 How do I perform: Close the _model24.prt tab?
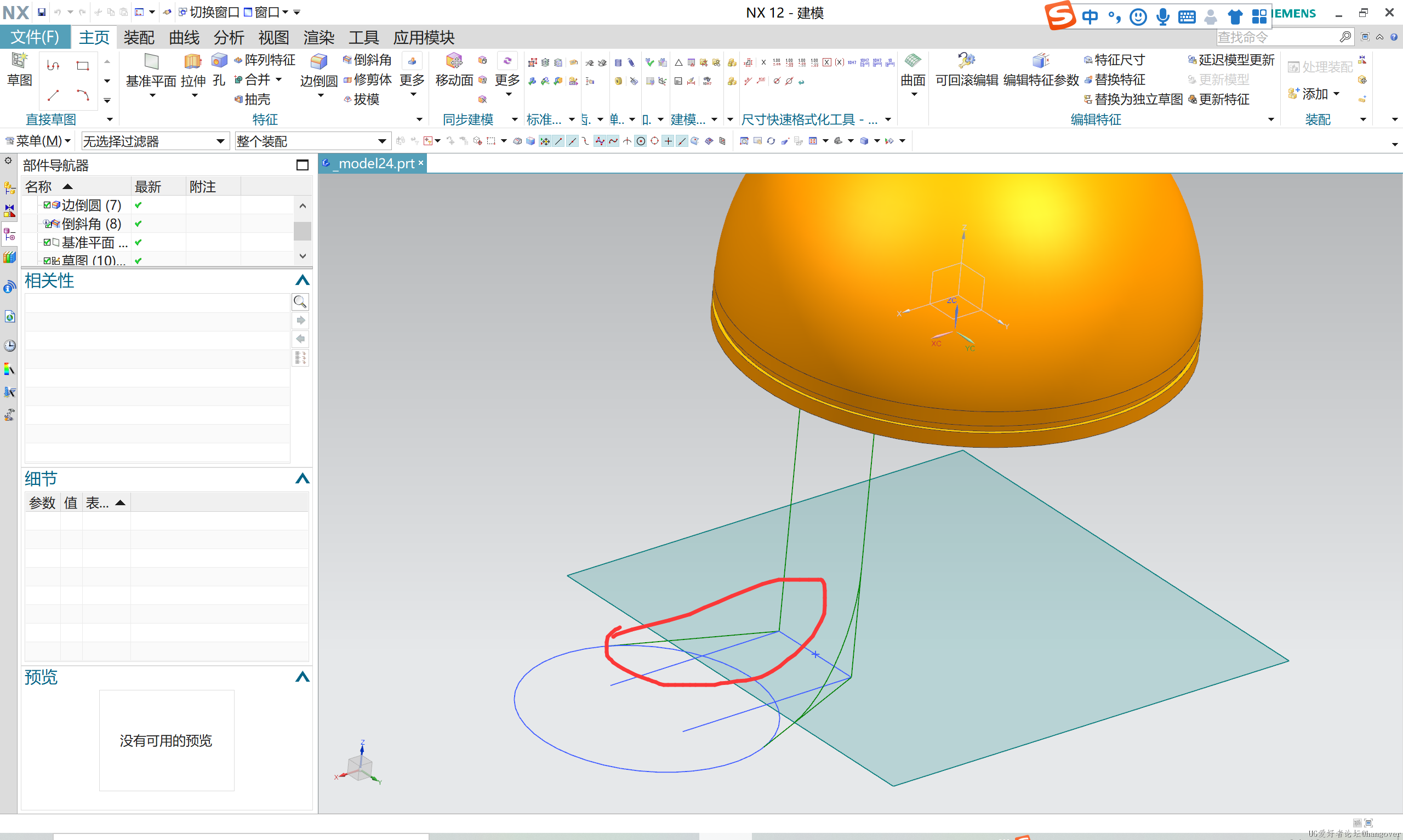(x=420, y=163)
